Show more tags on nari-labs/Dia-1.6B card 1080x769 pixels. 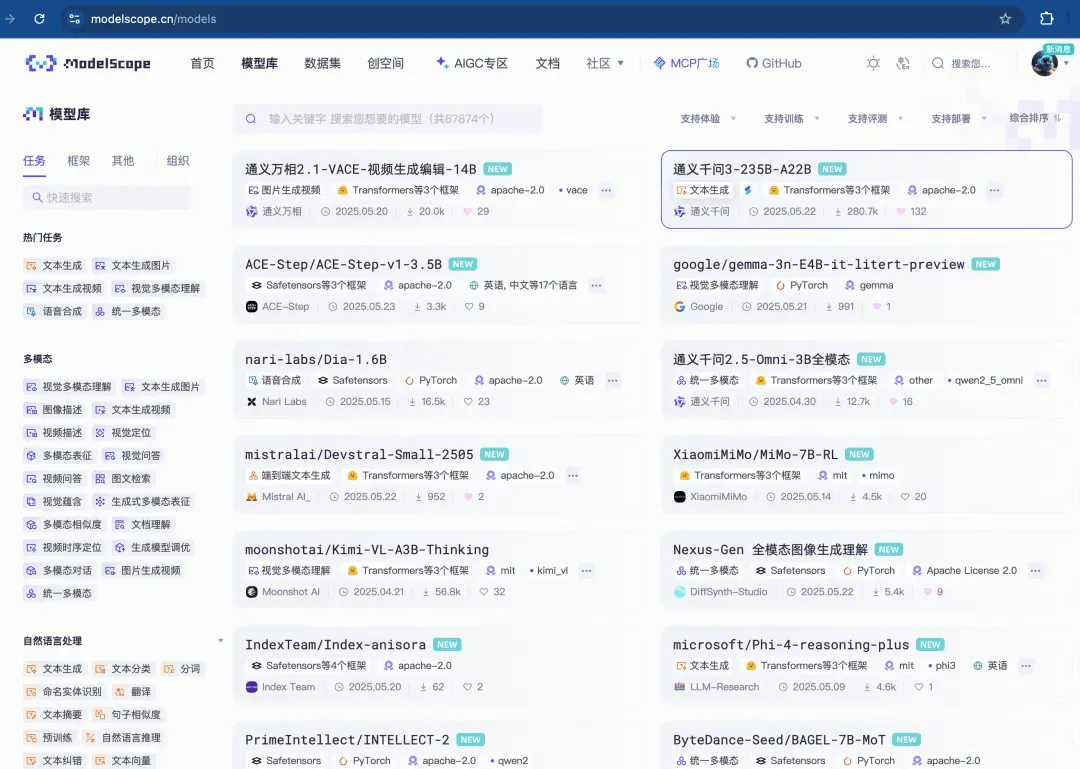click(x=612, y=380)
